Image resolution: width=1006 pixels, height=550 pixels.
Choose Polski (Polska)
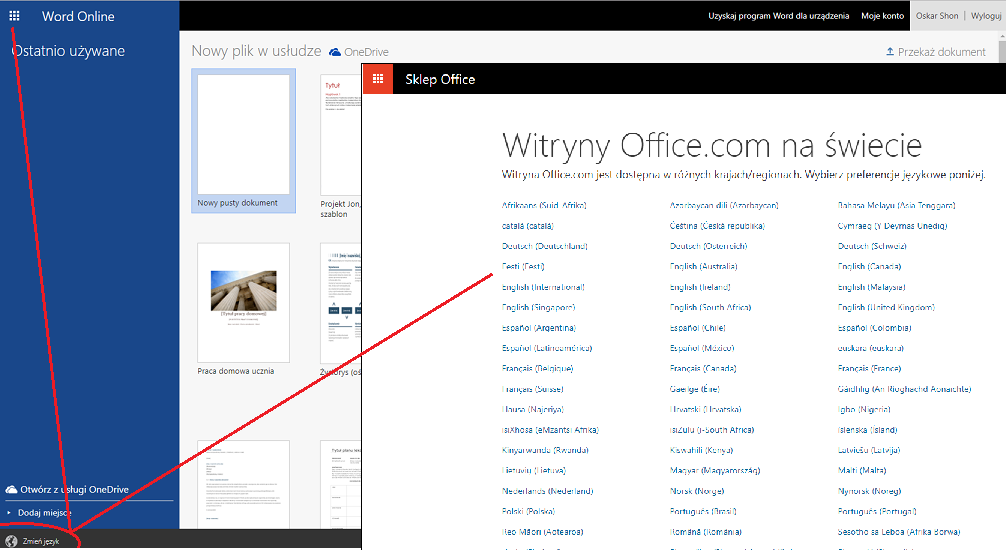(x=529, y=512)
